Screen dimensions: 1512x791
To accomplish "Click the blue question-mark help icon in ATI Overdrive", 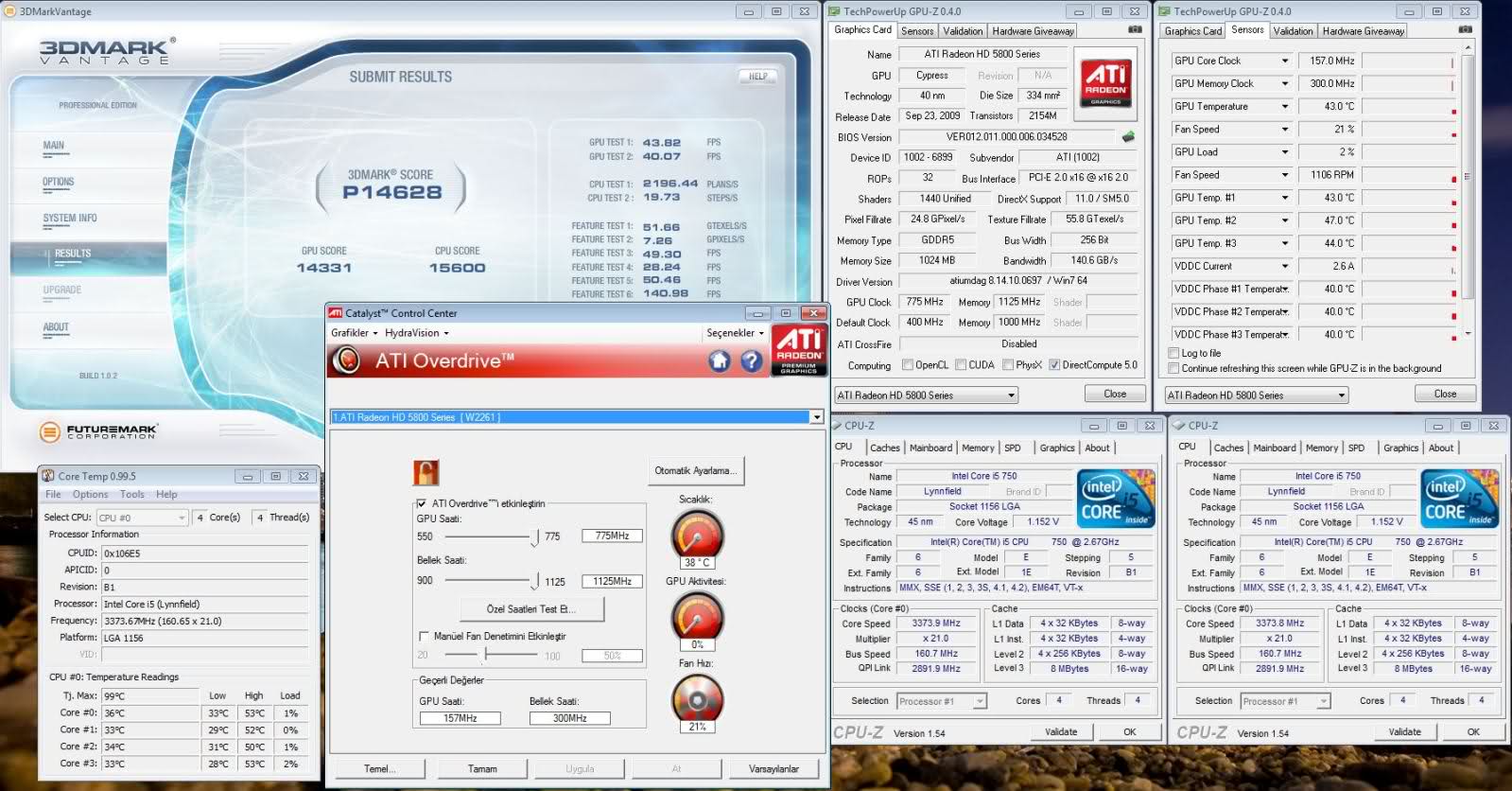I will [752, 360].
